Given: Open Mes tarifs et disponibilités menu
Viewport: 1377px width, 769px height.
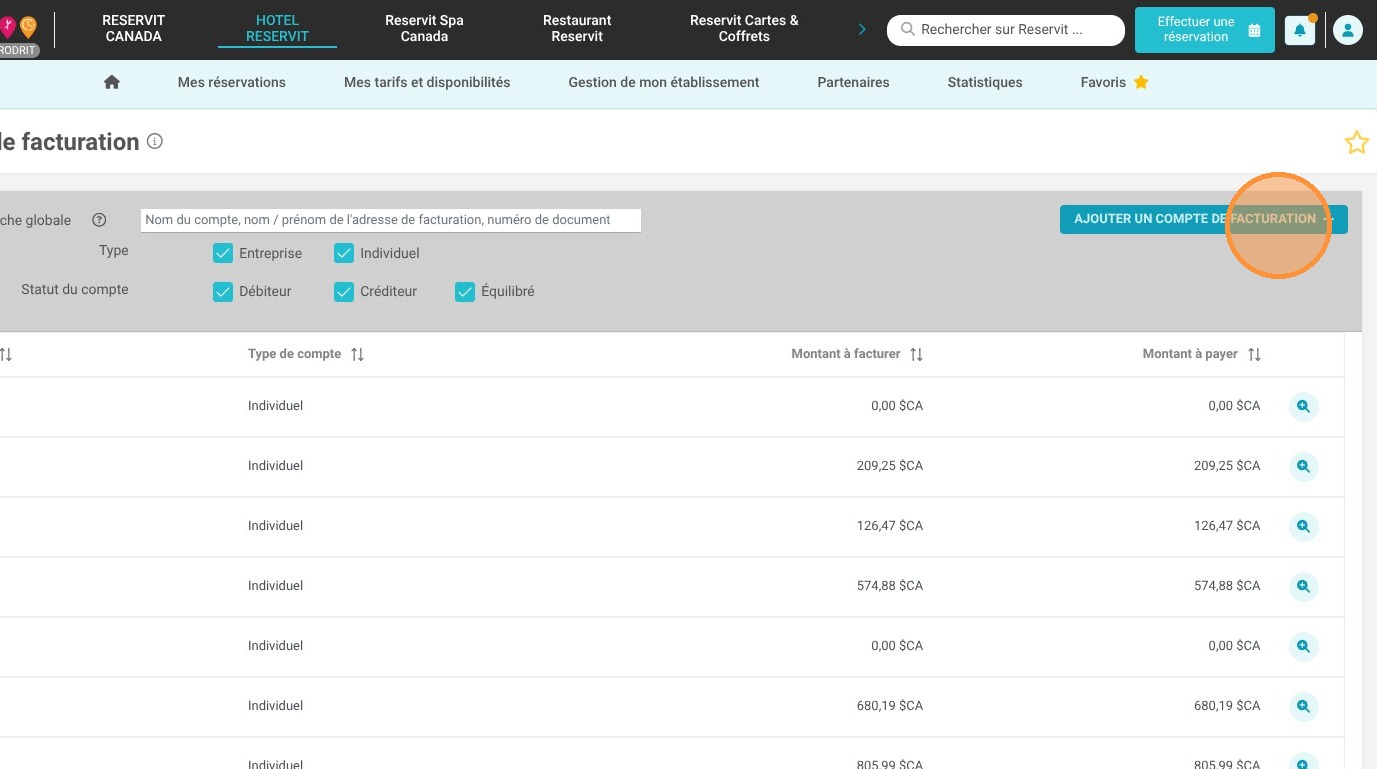Looking at the screenshot, I should point(427,82).
